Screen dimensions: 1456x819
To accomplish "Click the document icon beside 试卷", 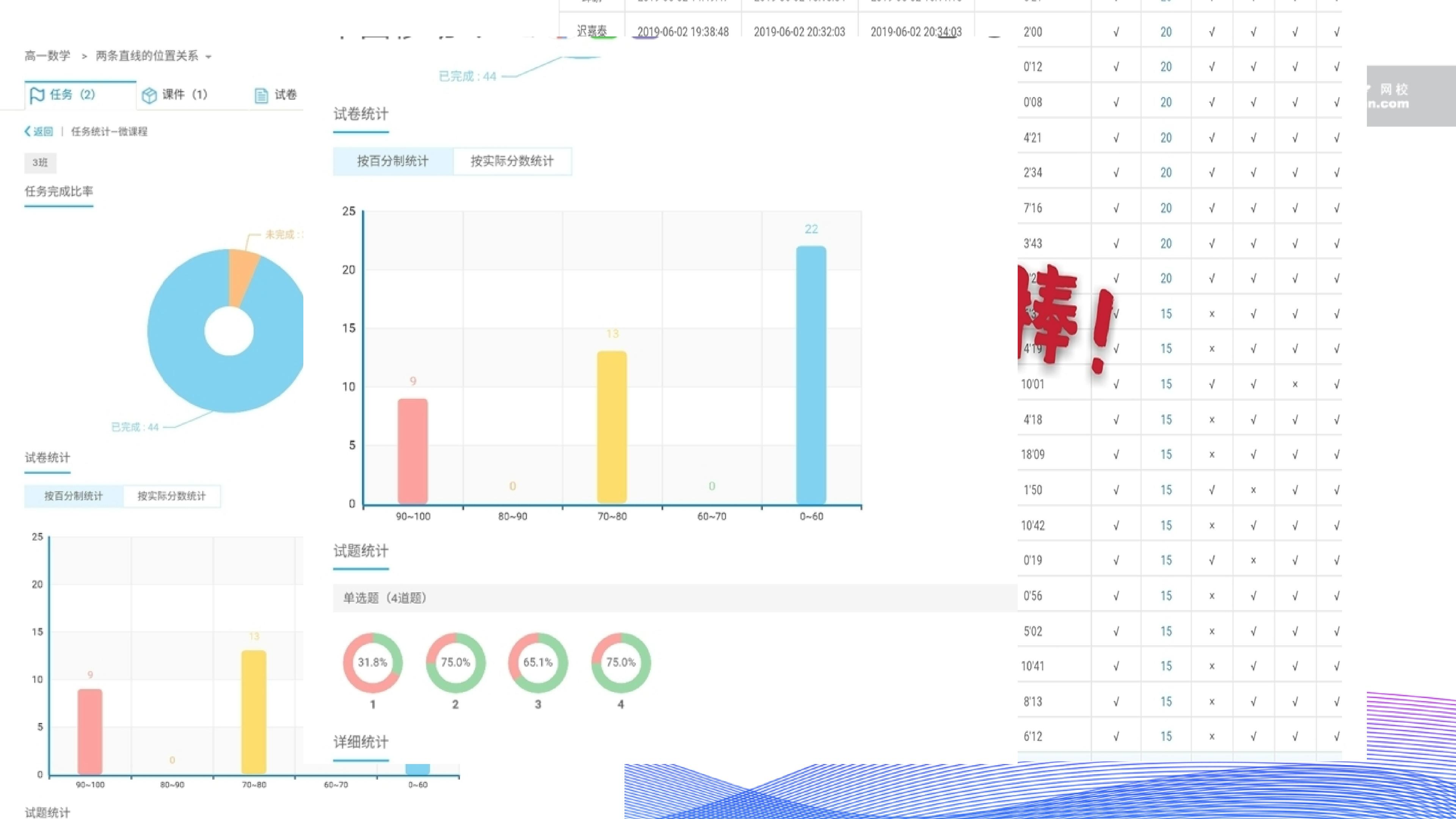I will 260,96.
